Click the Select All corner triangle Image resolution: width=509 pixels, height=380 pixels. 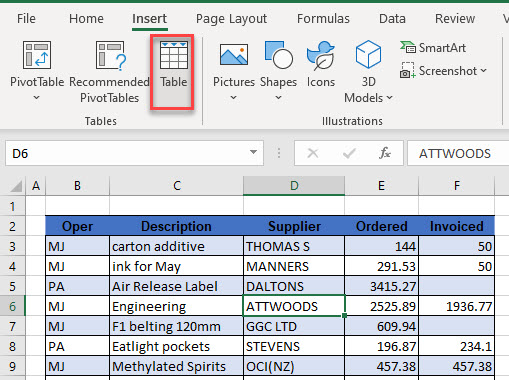pyautogui.click(x=16, y=186)
